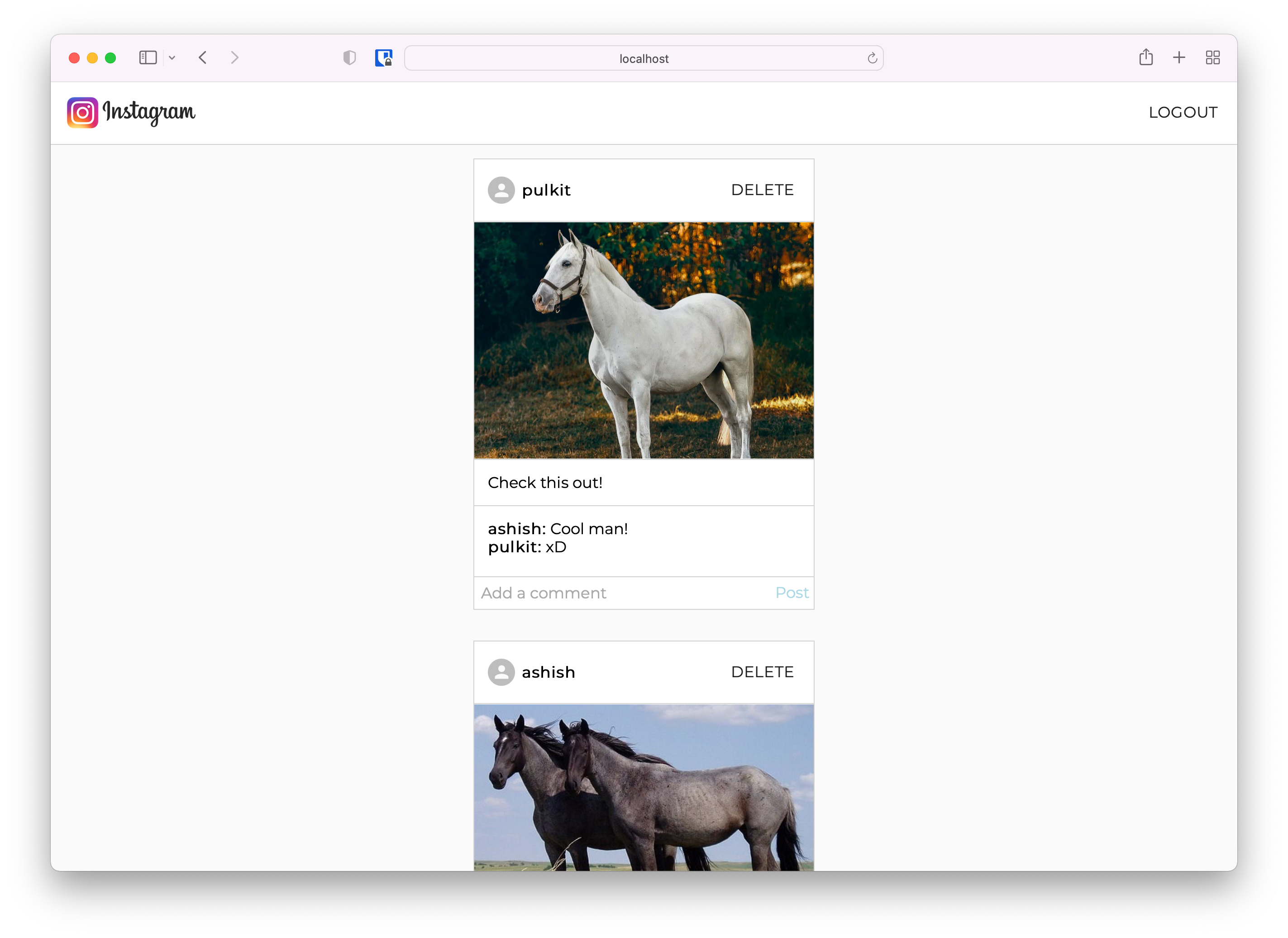The height and width of the screenshot is (938, 1288).
Task: Go forward with the forward arrow
Action: coord(234,57)
